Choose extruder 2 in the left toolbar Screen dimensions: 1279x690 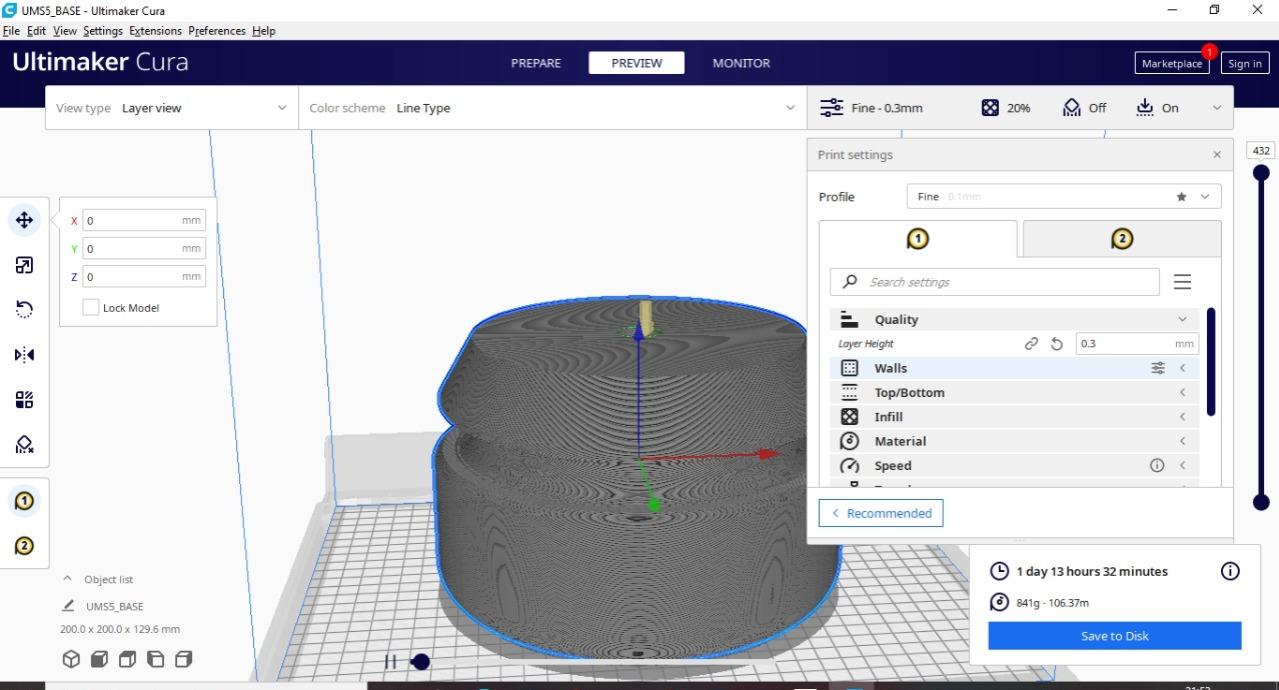pos(25,545)
